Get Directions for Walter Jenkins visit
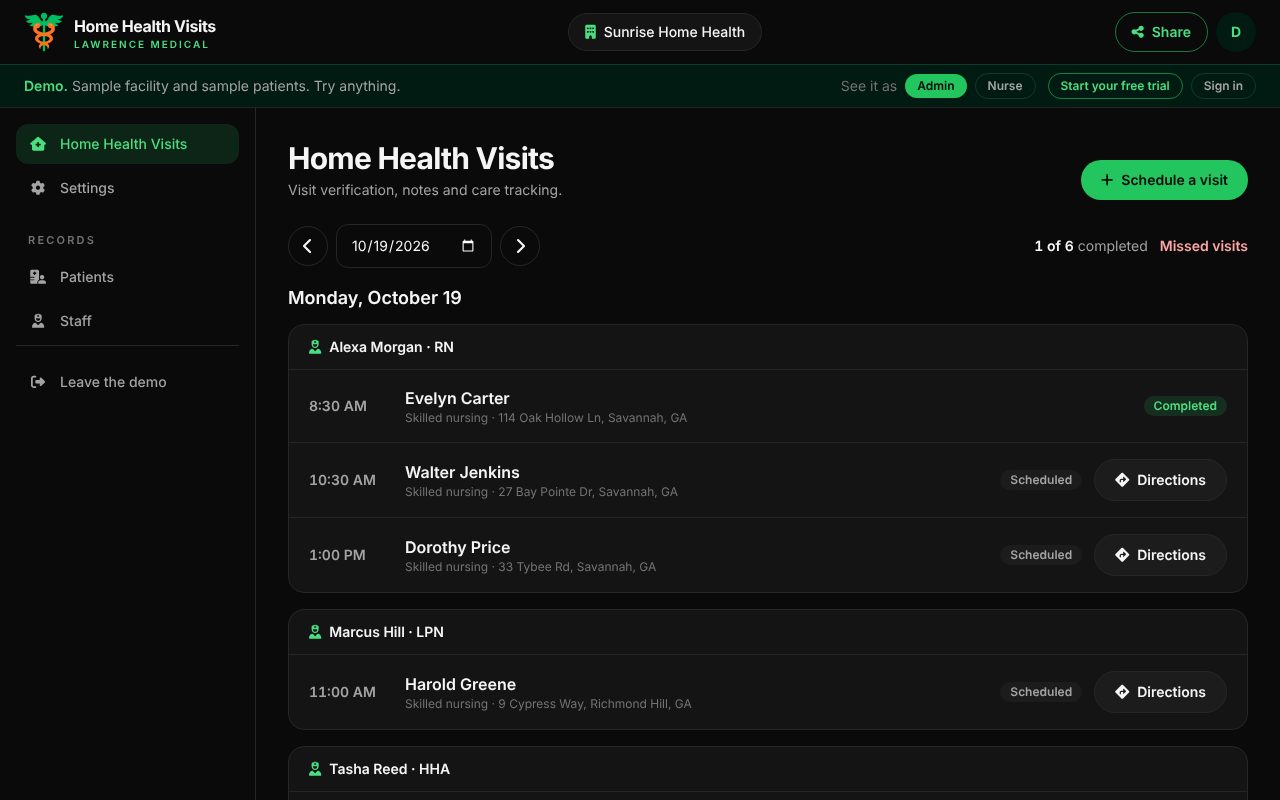The width and height of the screenshot is (1280, 800). (x=1160, y=480)
